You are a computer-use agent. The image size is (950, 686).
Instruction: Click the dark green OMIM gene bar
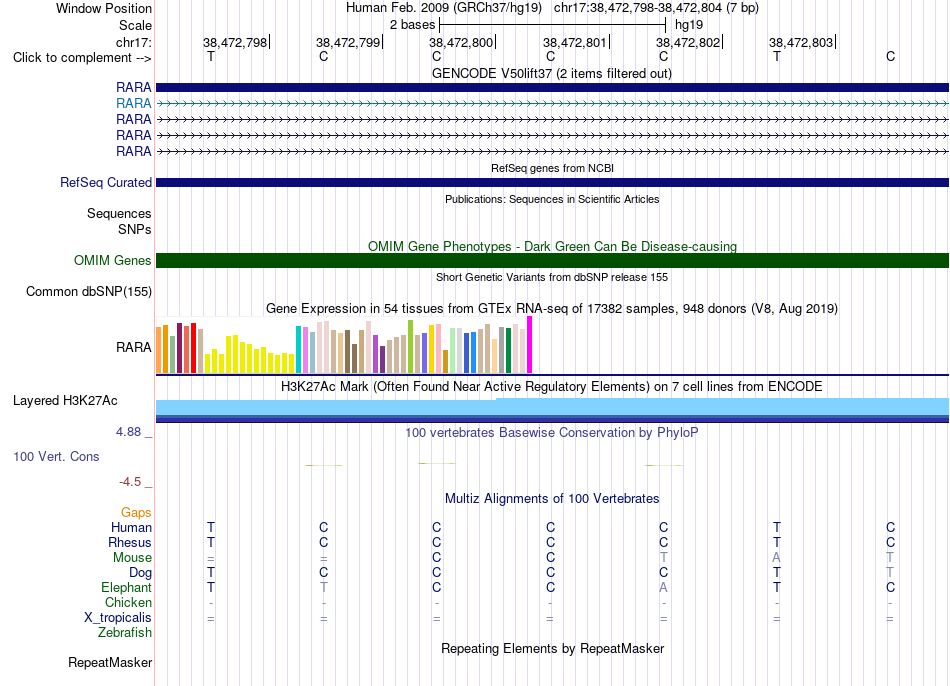(552, 261)
